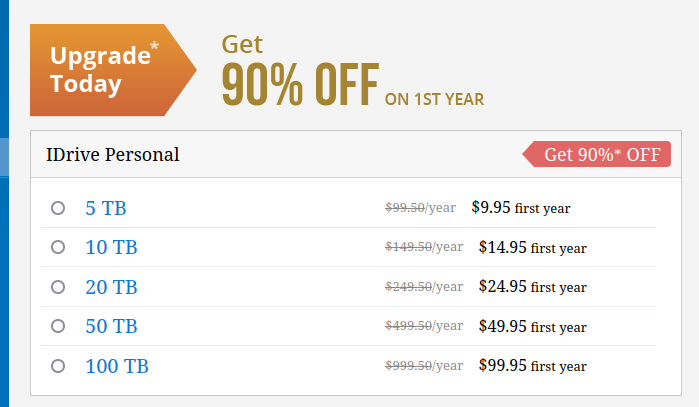Click the Upgrade Today orange banner
The width and height of the screenshot is (699, 407).
[113, 70]
